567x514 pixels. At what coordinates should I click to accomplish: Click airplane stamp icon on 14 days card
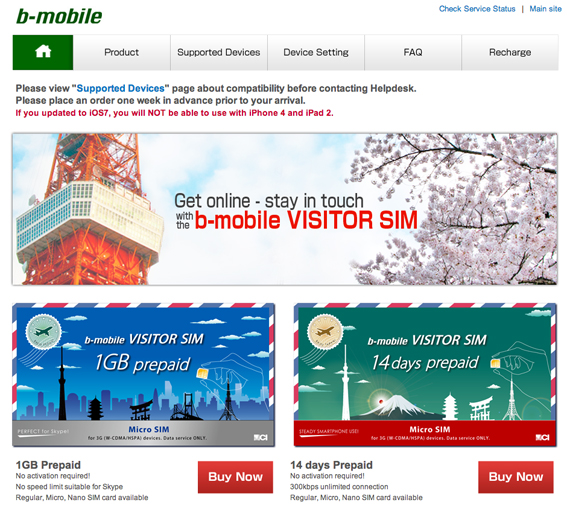point(325,331)
